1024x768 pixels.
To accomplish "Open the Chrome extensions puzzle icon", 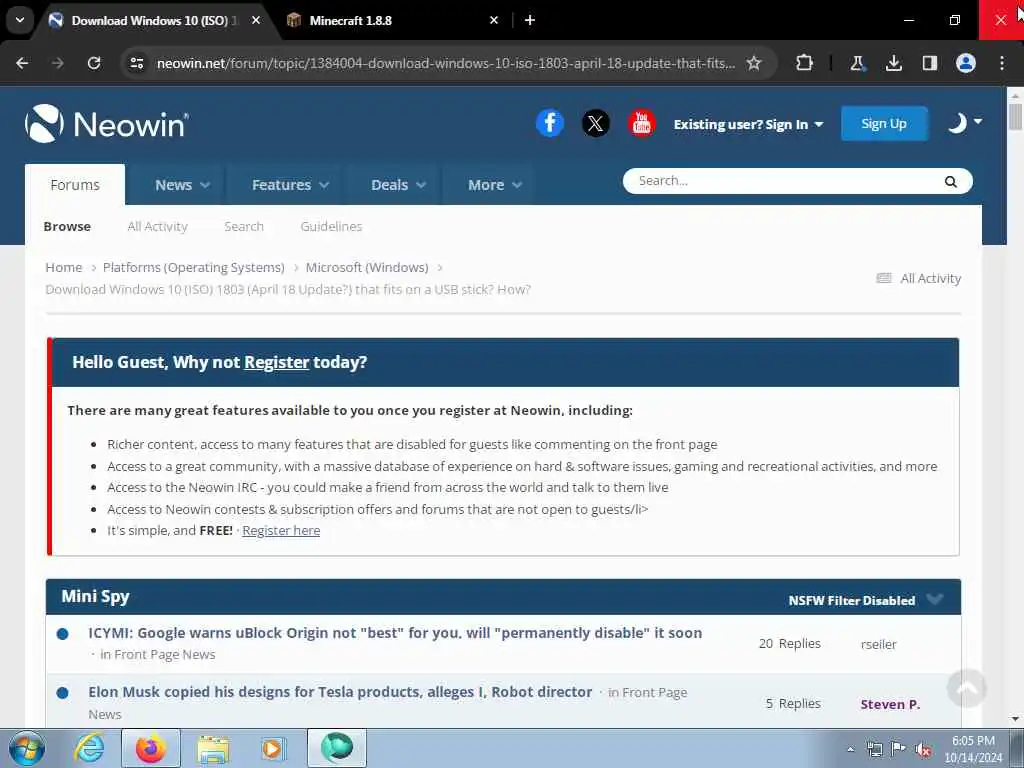I will pos(805,63).
